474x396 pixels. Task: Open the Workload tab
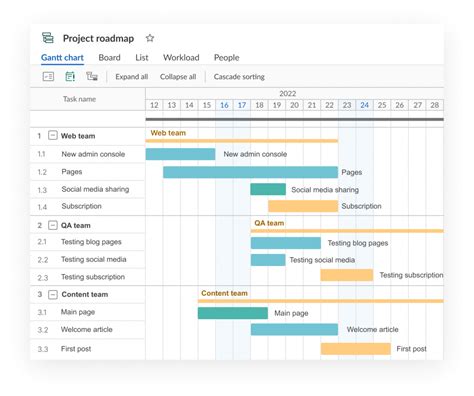click(181, 58)
